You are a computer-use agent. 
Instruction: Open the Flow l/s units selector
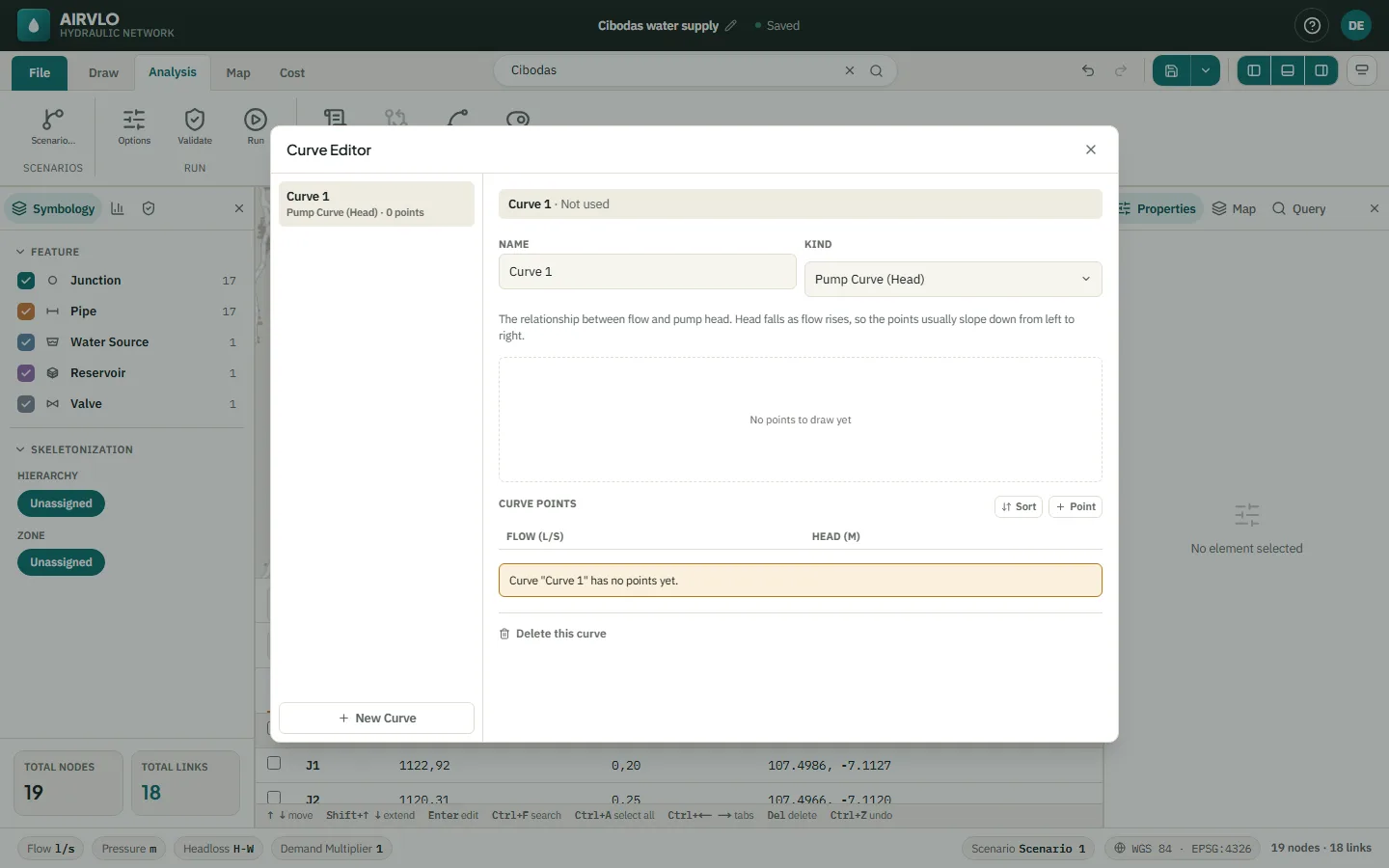point(51,849)
